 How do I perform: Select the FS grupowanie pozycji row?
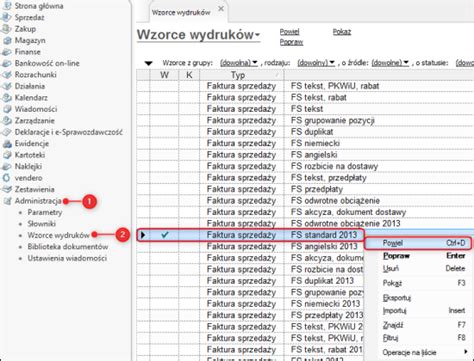(x=305, y=120)
